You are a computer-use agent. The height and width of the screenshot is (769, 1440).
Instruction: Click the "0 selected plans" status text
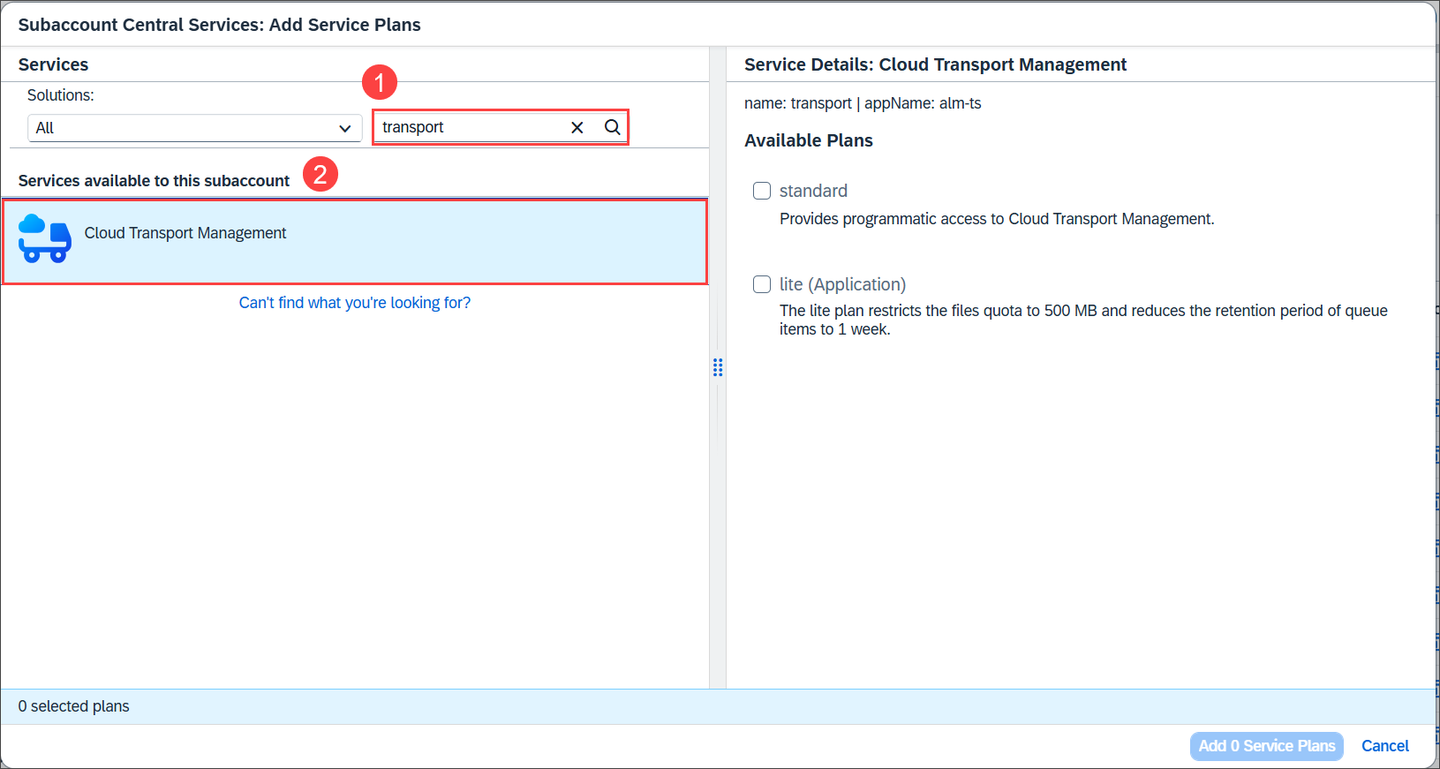(74, 706)
